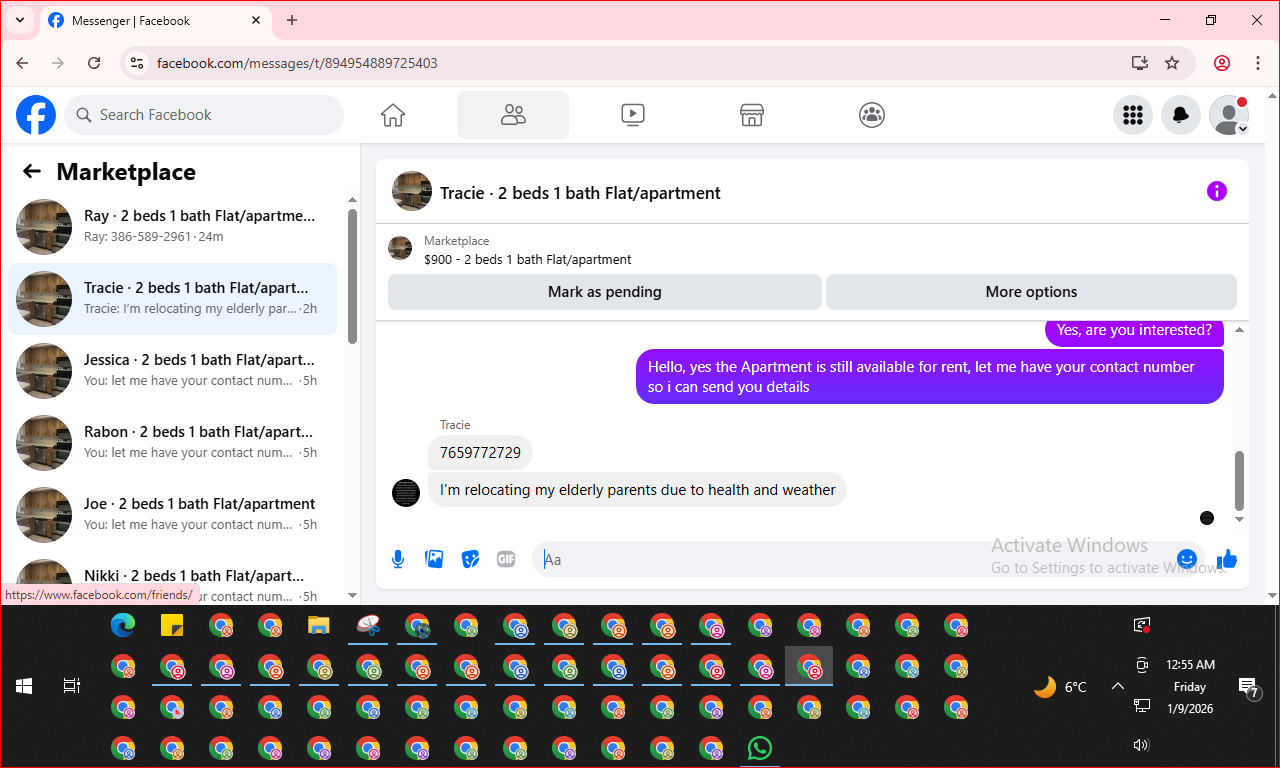Open the Chrome profile icon
1280x768 pixels.
point(1222,63)
